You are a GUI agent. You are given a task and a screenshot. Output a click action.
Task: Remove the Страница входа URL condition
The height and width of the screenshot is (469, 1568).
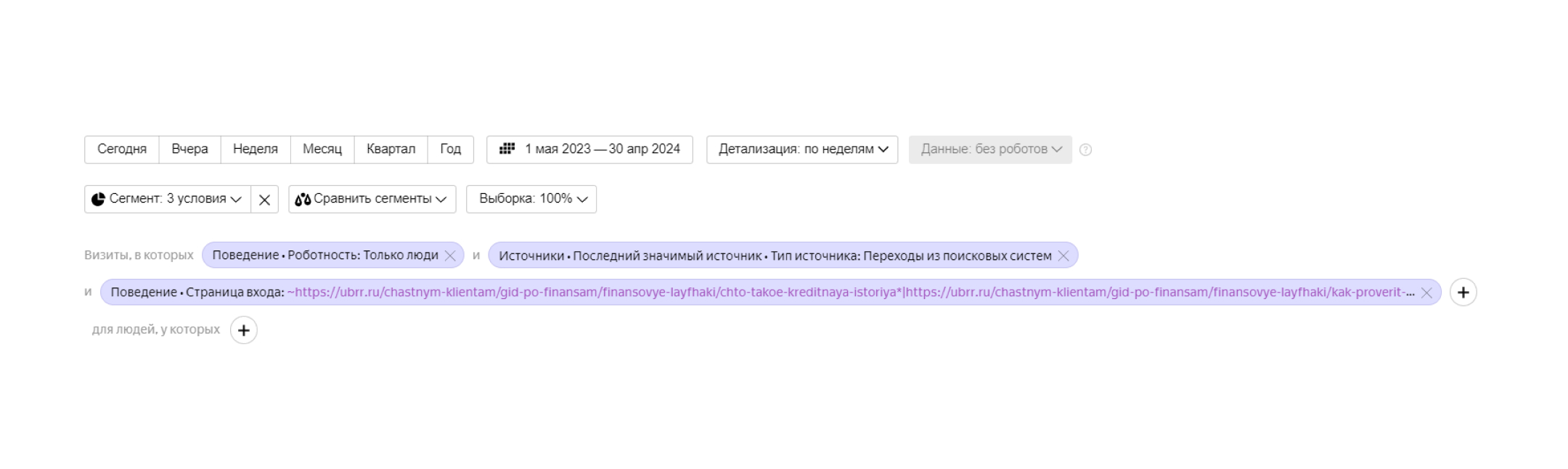coord(1426,293)
